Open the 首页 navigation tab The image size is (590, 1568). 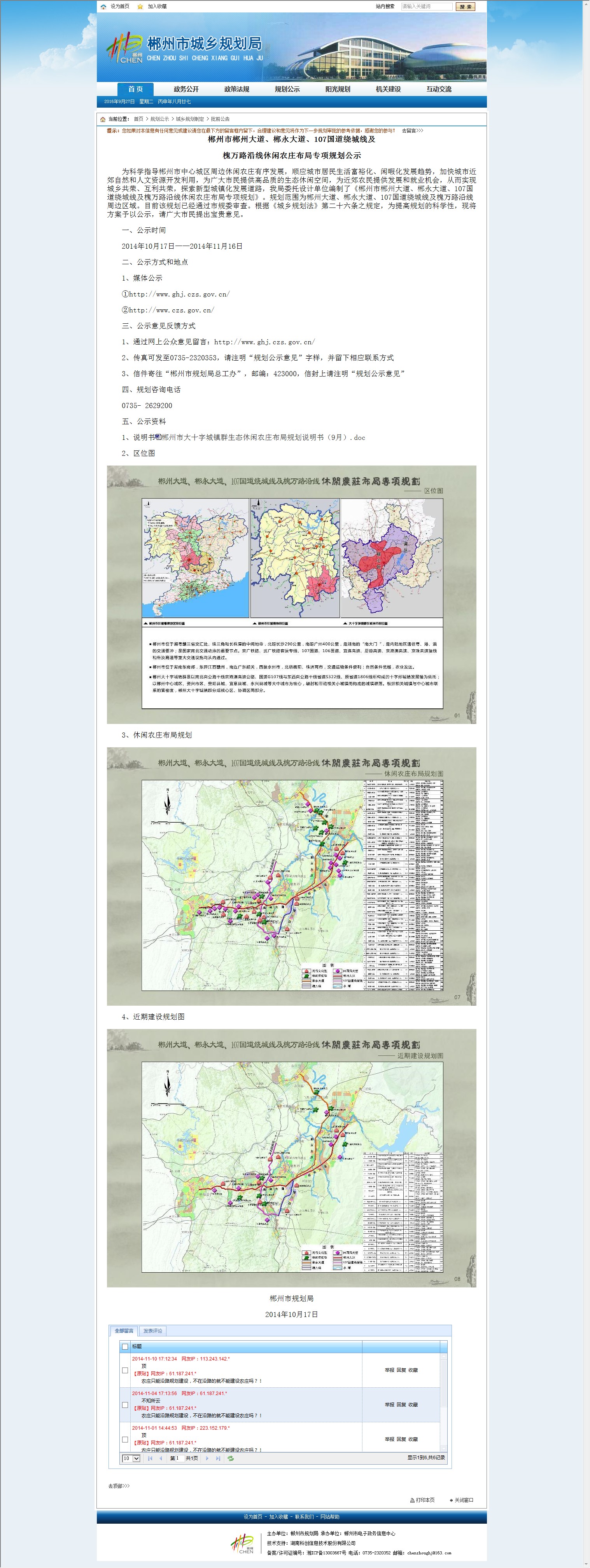(135, 89)
